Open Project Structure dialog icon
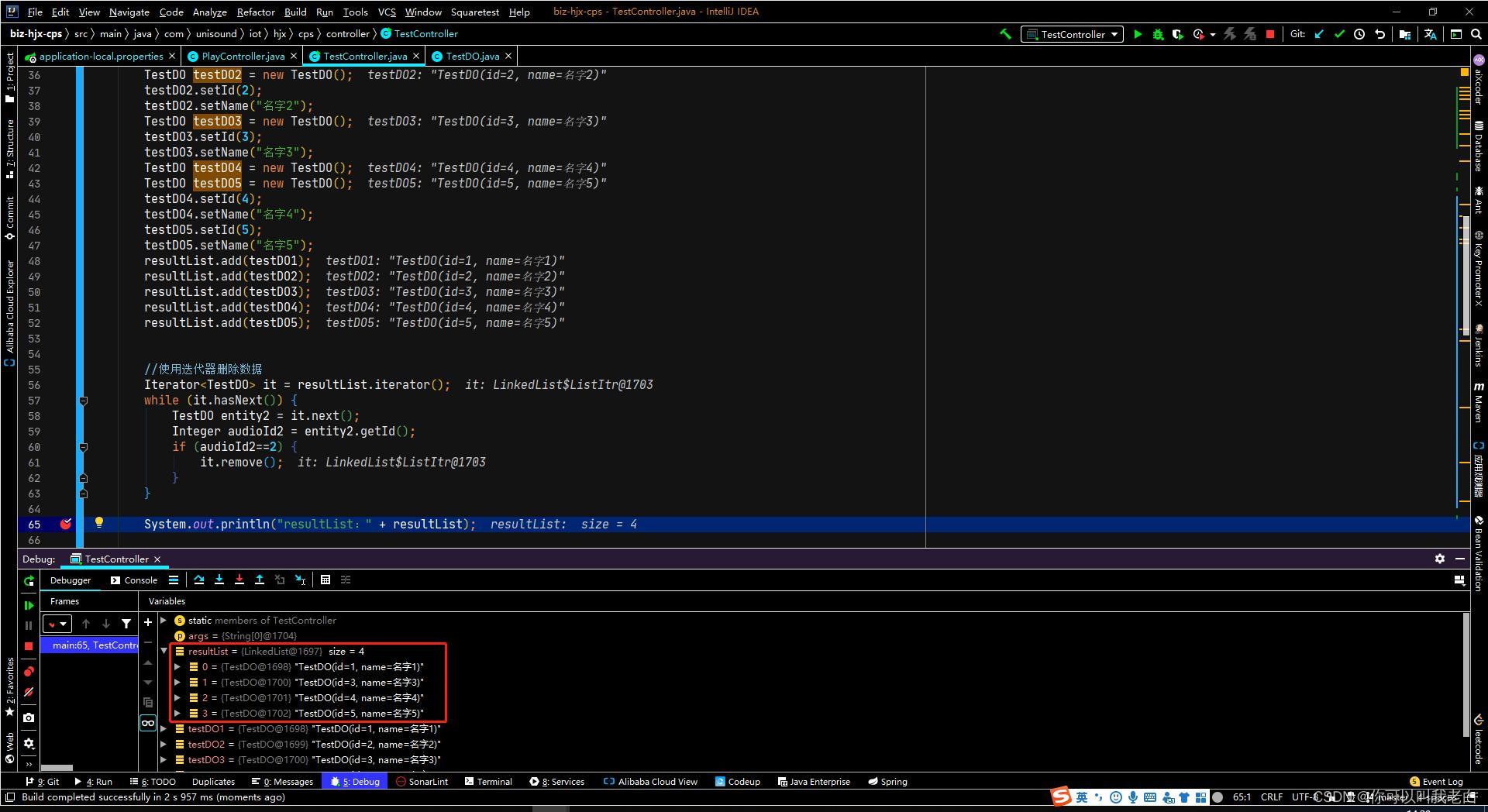 point(1405,34)
